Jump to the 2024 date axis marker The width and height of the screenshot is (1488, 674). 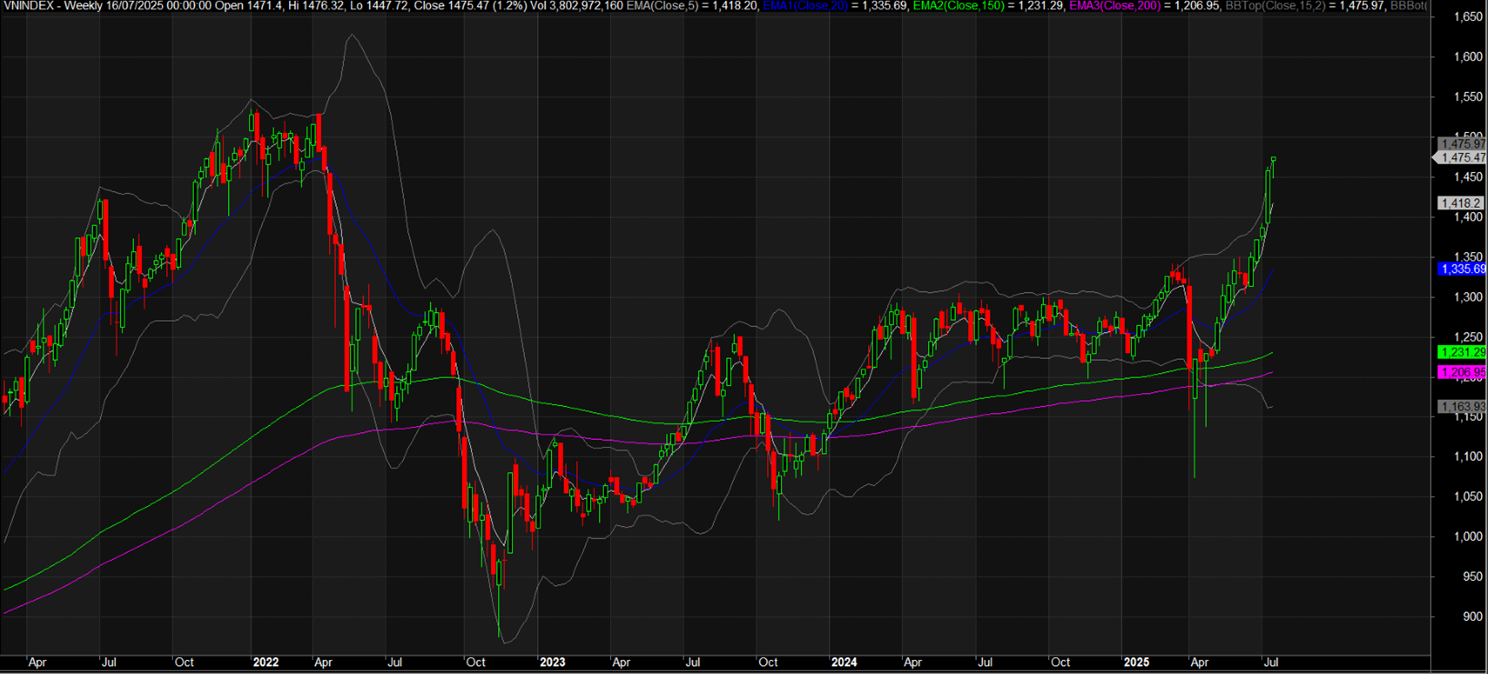point(844,662)
